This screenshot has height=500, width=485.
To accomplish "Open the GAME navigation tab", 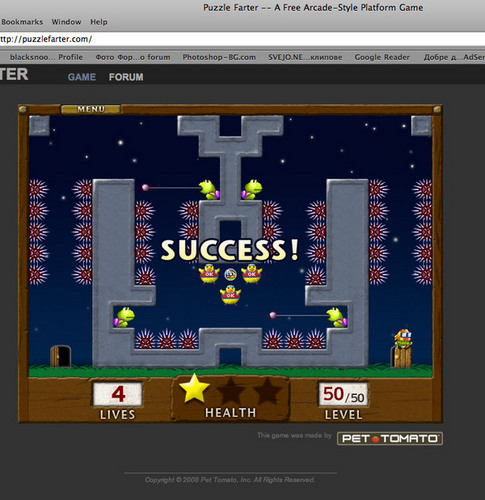I will [82, 77].
